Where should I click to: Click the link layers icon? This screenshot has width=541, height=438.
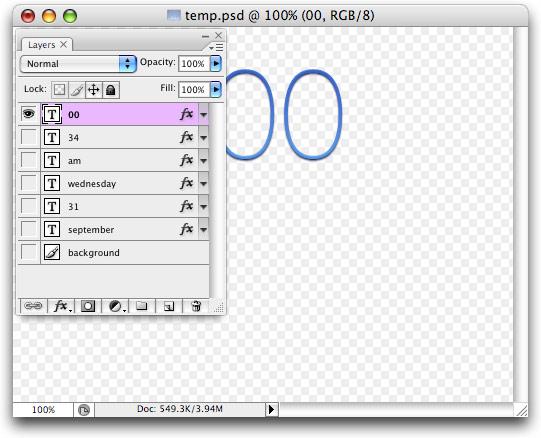pos(33,306)
